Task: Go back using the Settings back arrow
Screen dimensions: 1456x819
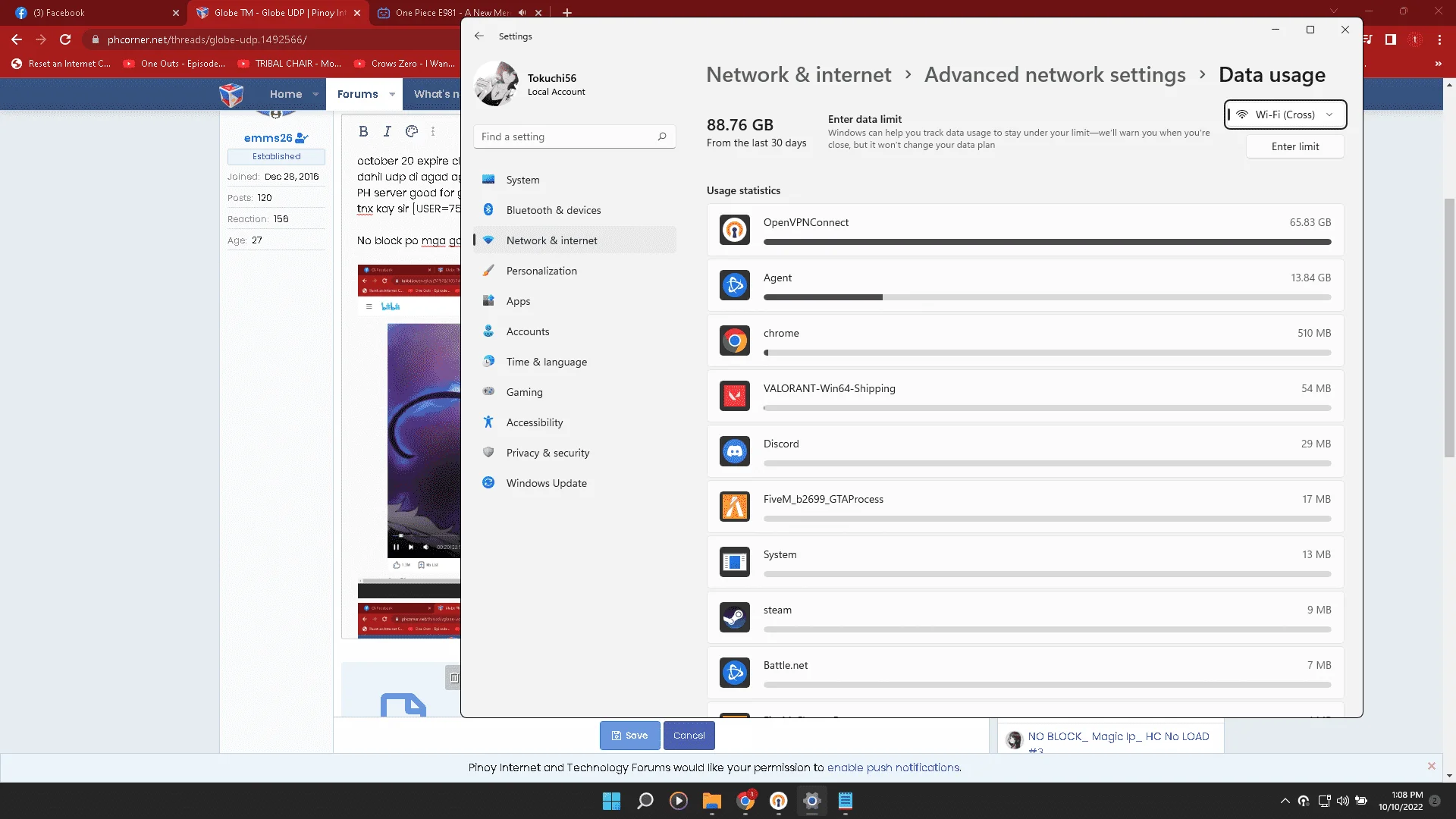Action: click(479, 36)
